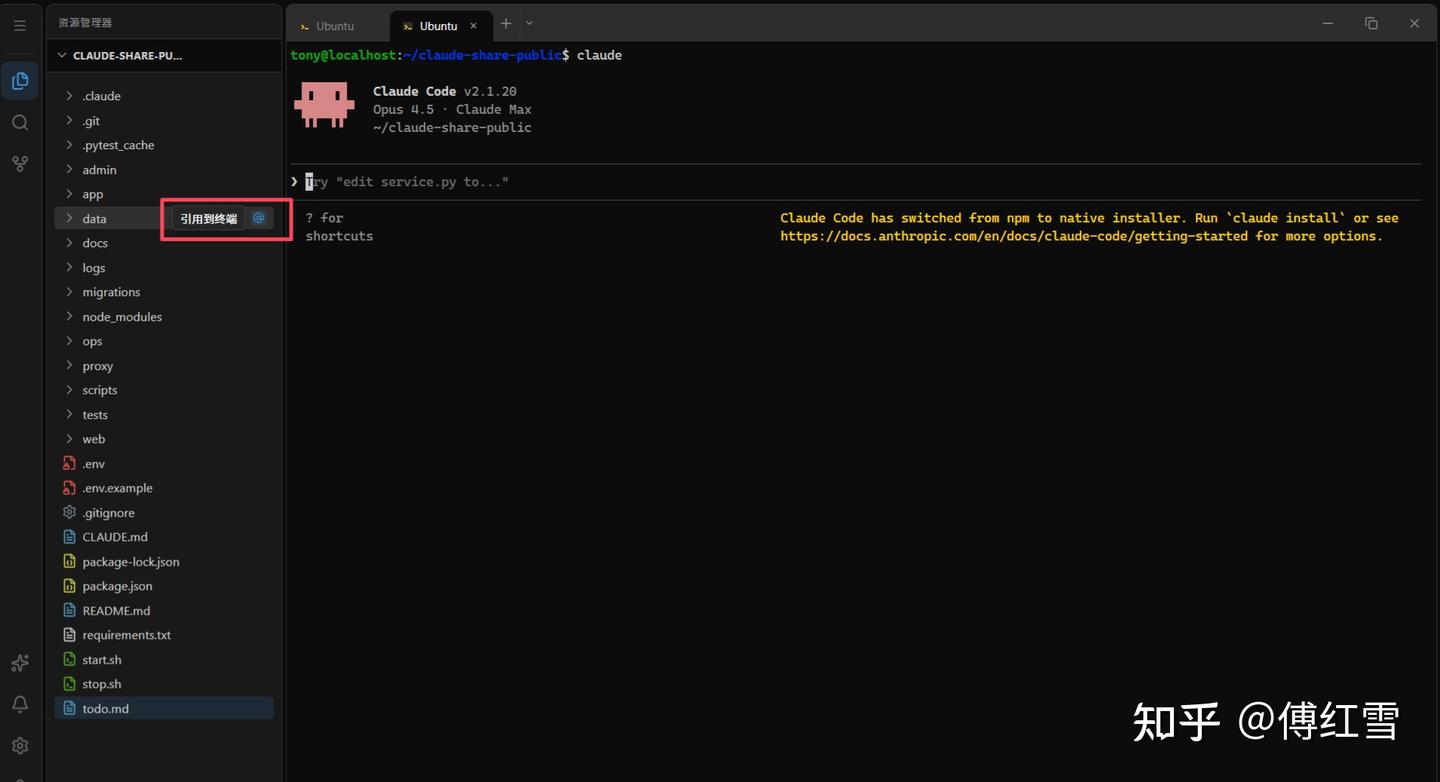
Task: Expand the .pytest_cache folder chevron
Action: (x=69, y=145)
